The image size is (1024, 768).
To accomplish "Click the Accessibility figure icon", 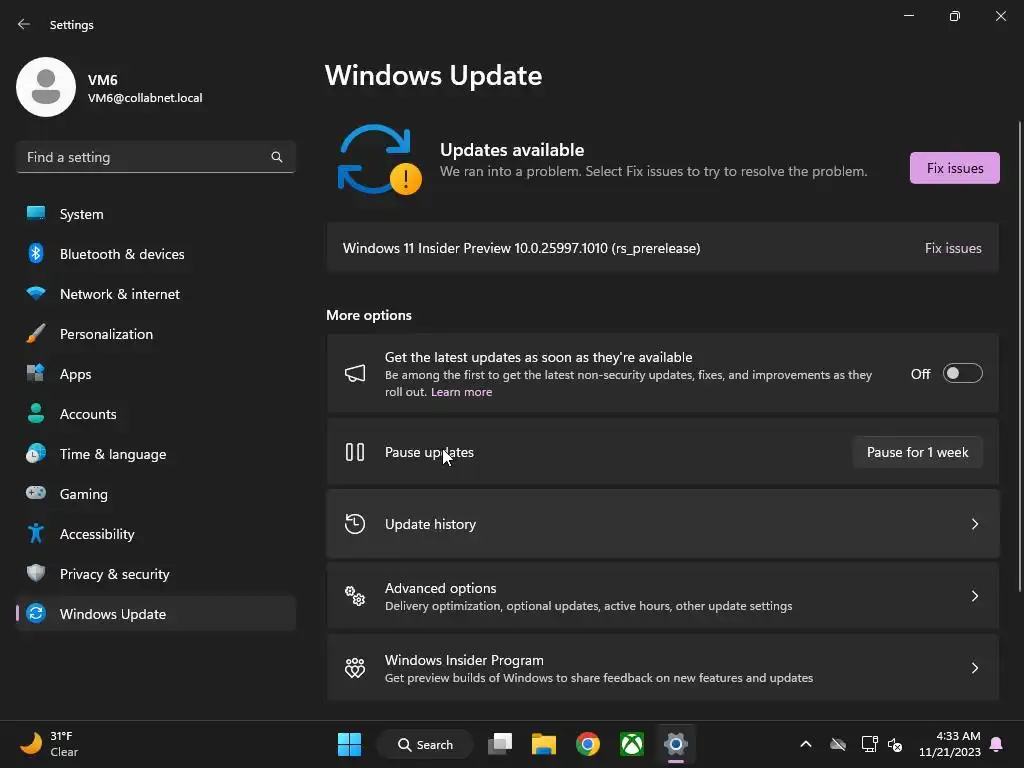I will (36, 534).
